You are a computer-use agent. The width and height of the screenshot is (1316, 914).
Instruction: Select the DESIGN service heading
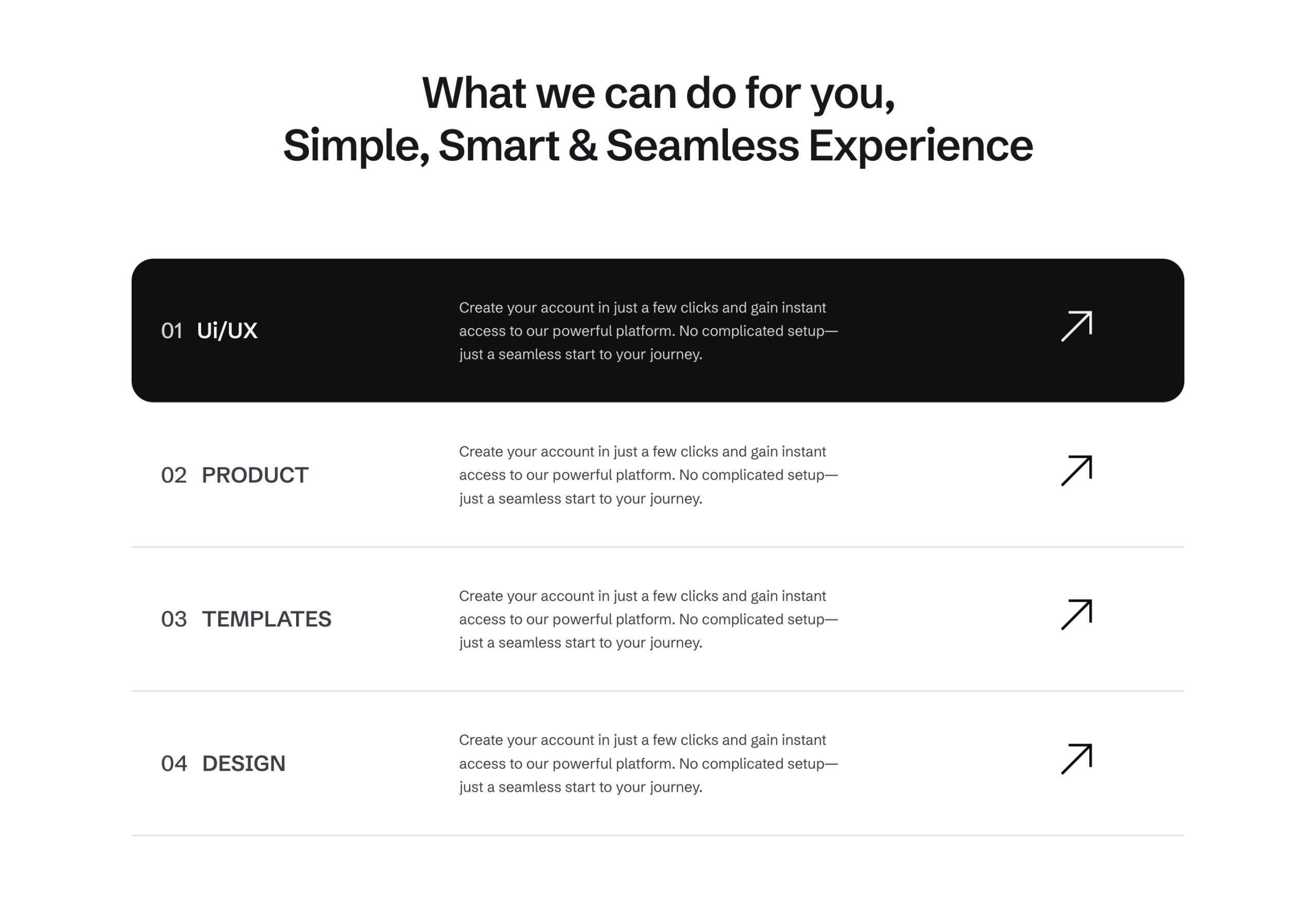coord(243,763)
